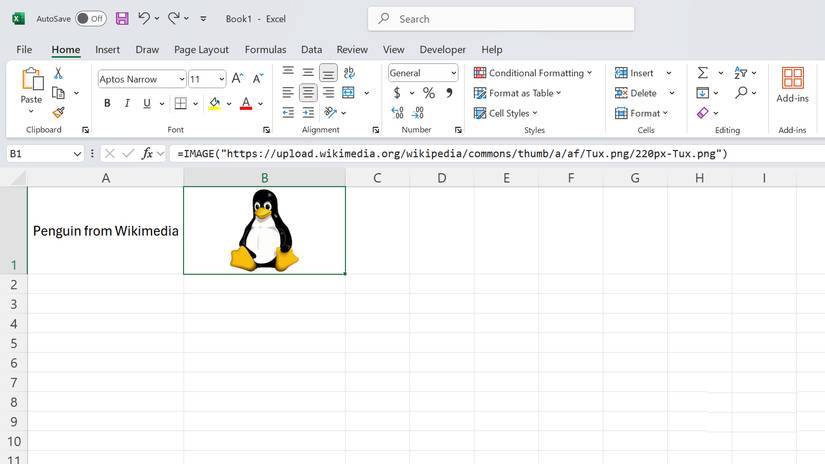Switch to the Developer tab
The image size is (825, 464).
pos(442,49)
